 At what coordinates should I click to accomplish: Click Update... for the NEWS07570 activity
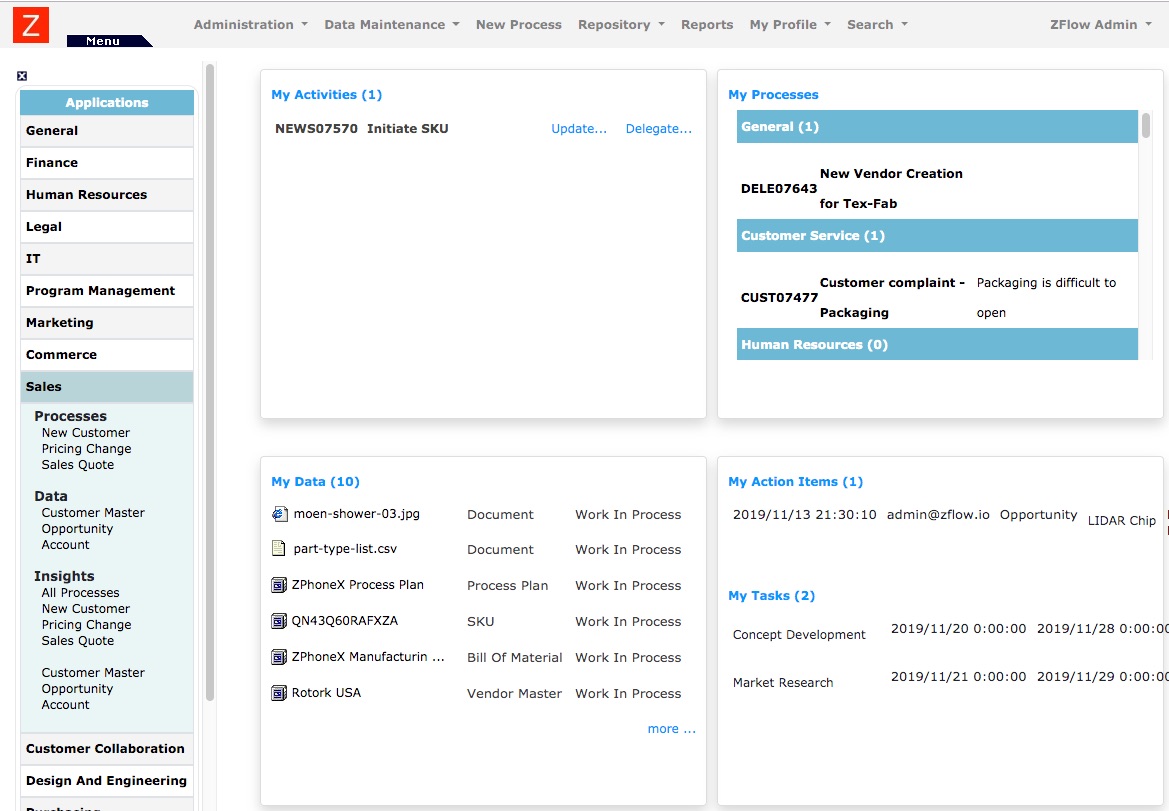(x=579, y=128)
